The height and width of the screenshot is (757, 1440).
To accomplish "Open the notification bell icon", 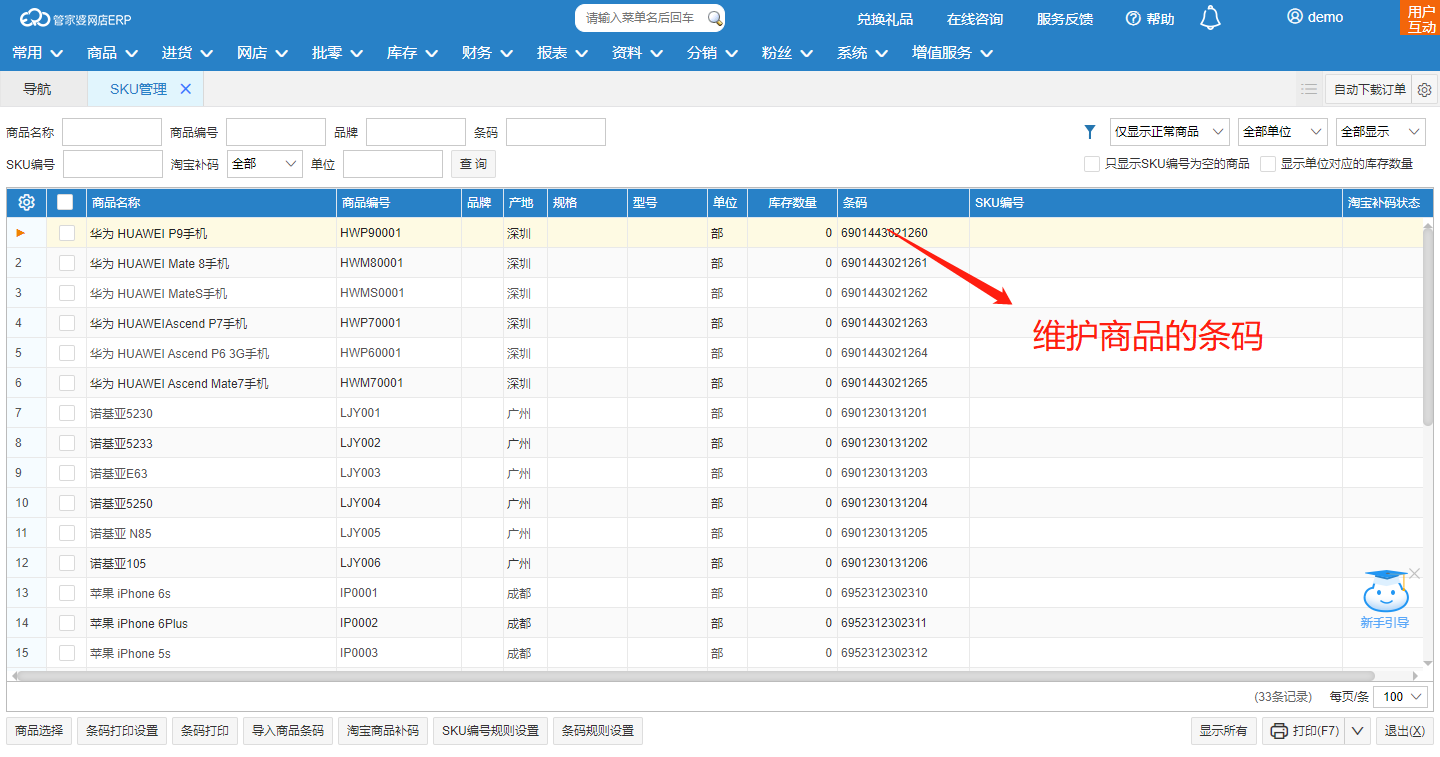I will tap(1210, 17).
